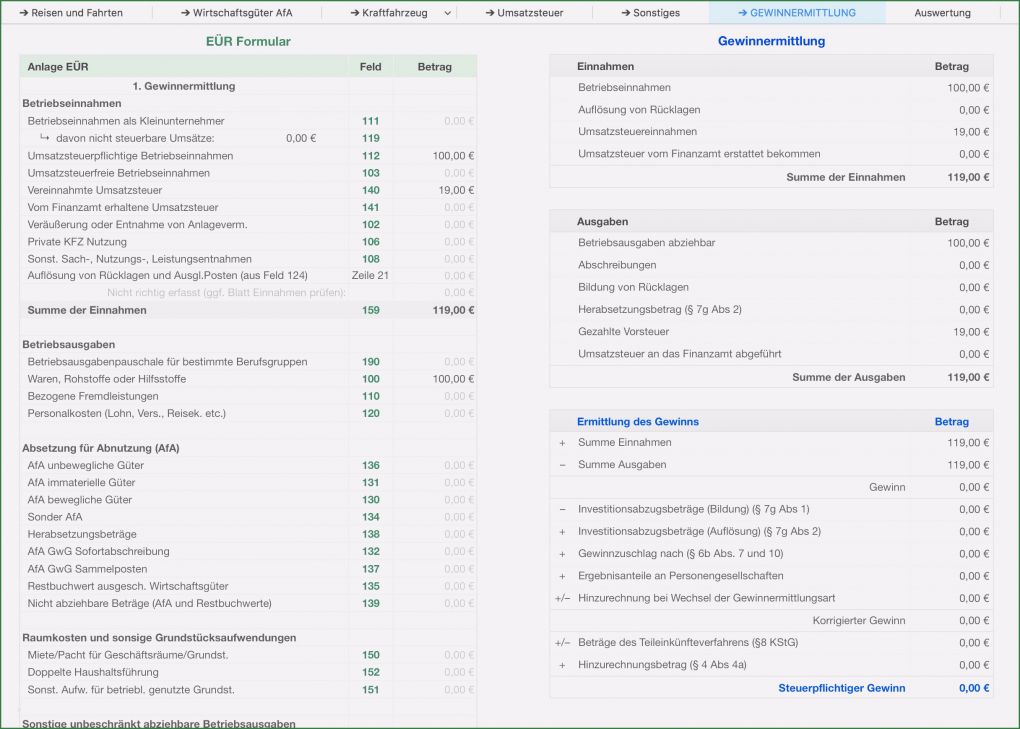The height and width of the screenshot is (729, 1020).
Task: Click the davon nicht steuerbare Umsätze amount field
Action: (x=300, y=138)
